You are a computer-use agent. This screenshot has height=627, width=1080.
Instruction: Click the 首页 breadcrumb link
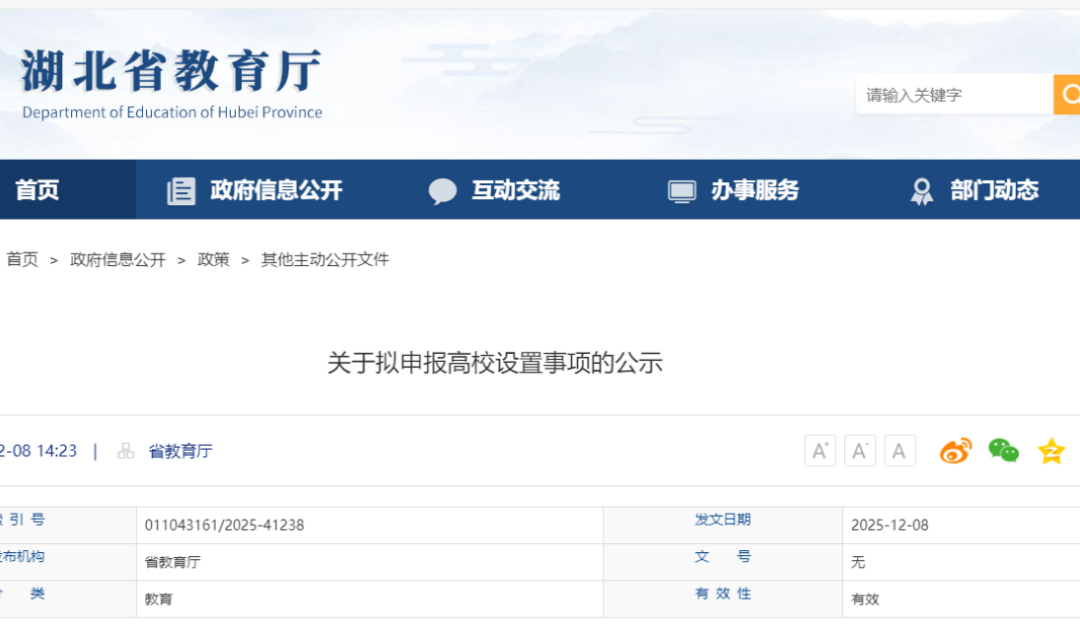click(x=22, y=260)
